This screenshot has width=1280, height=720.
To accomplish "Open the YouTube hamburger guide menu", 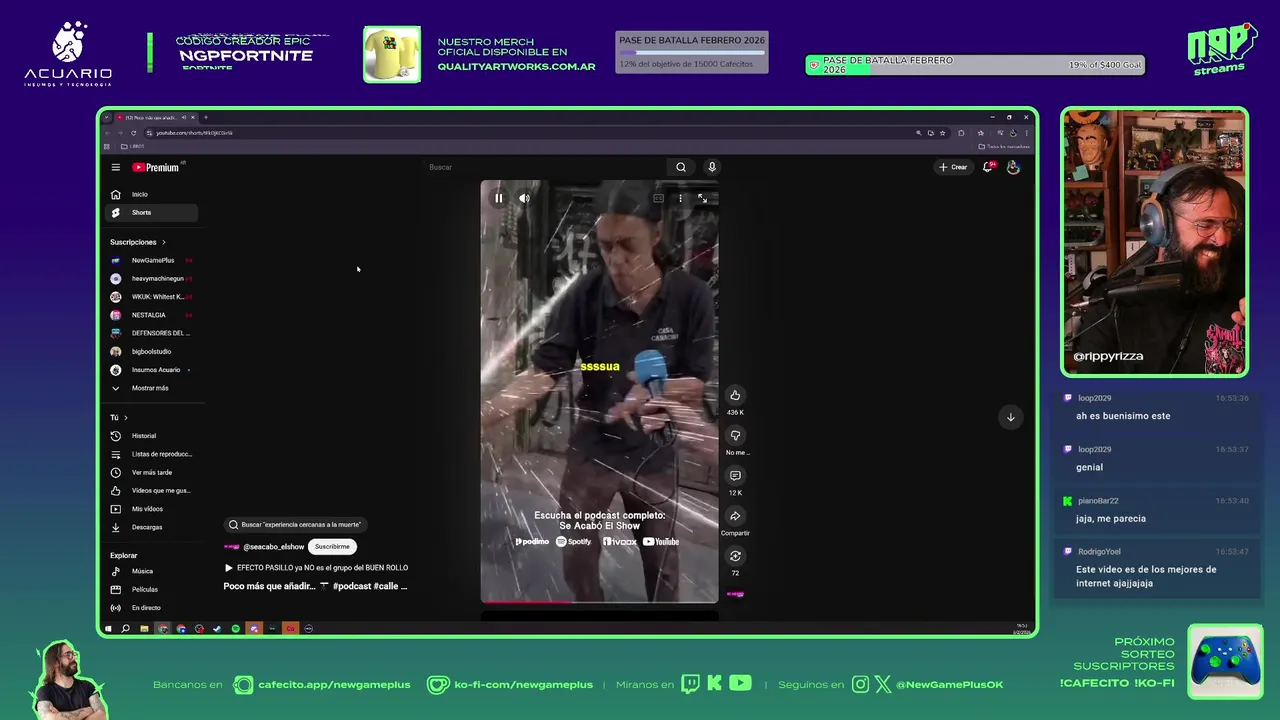I will [115, 167].
